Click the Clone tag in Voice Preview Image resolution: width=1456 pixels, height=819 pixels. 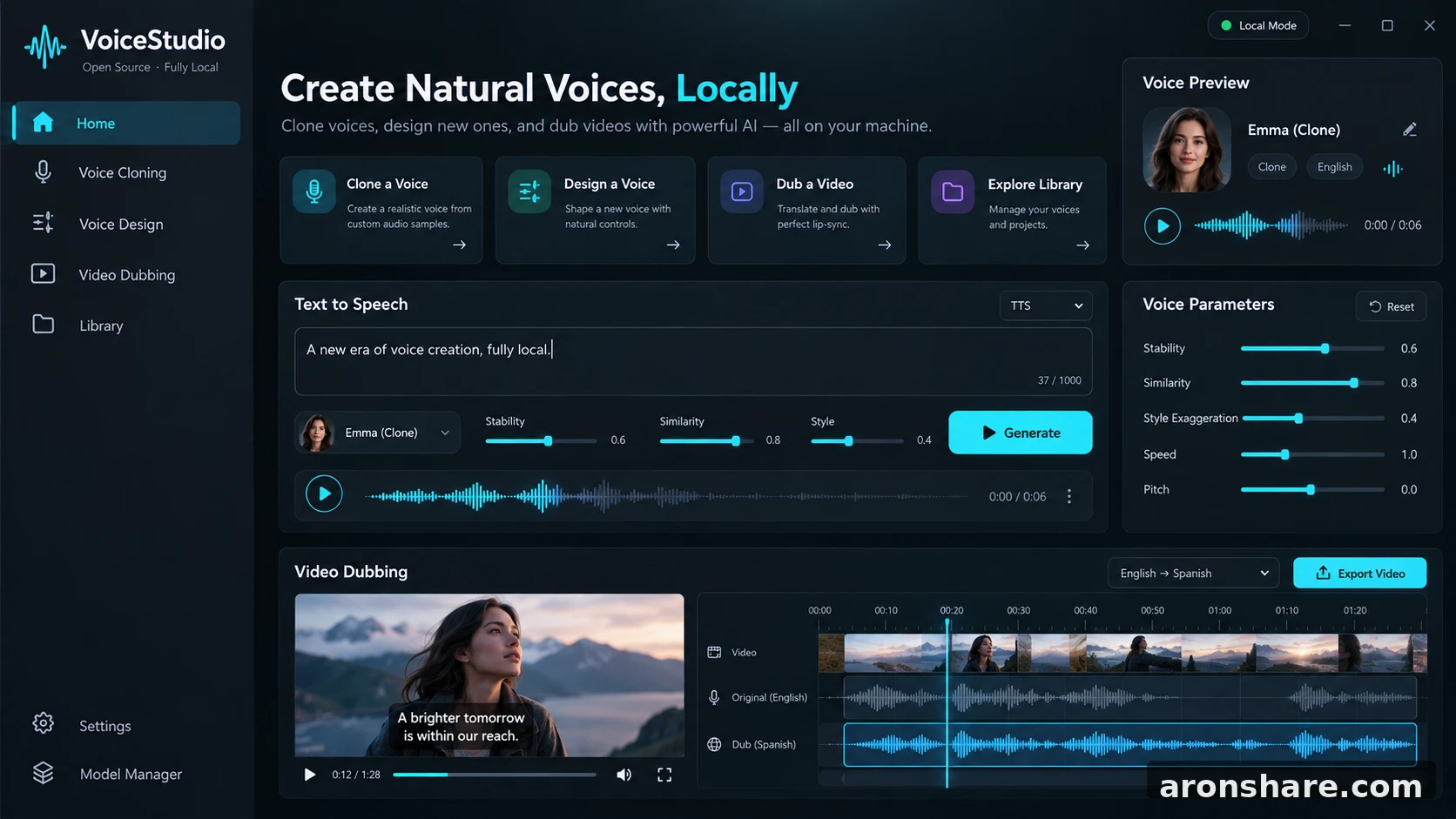click(1271, 167)
